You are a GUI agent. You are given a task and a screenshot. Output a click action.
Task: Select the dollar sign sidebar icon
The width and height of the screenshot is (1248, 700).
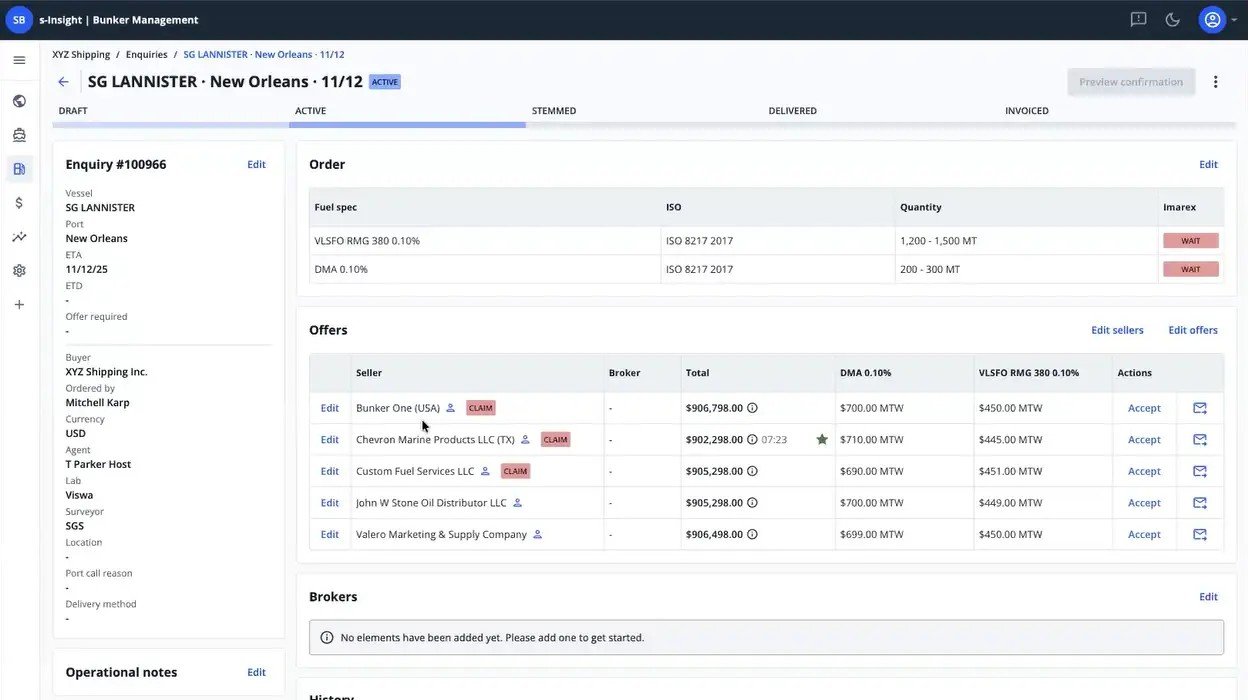pyautogui.click(x=19, y=203)
